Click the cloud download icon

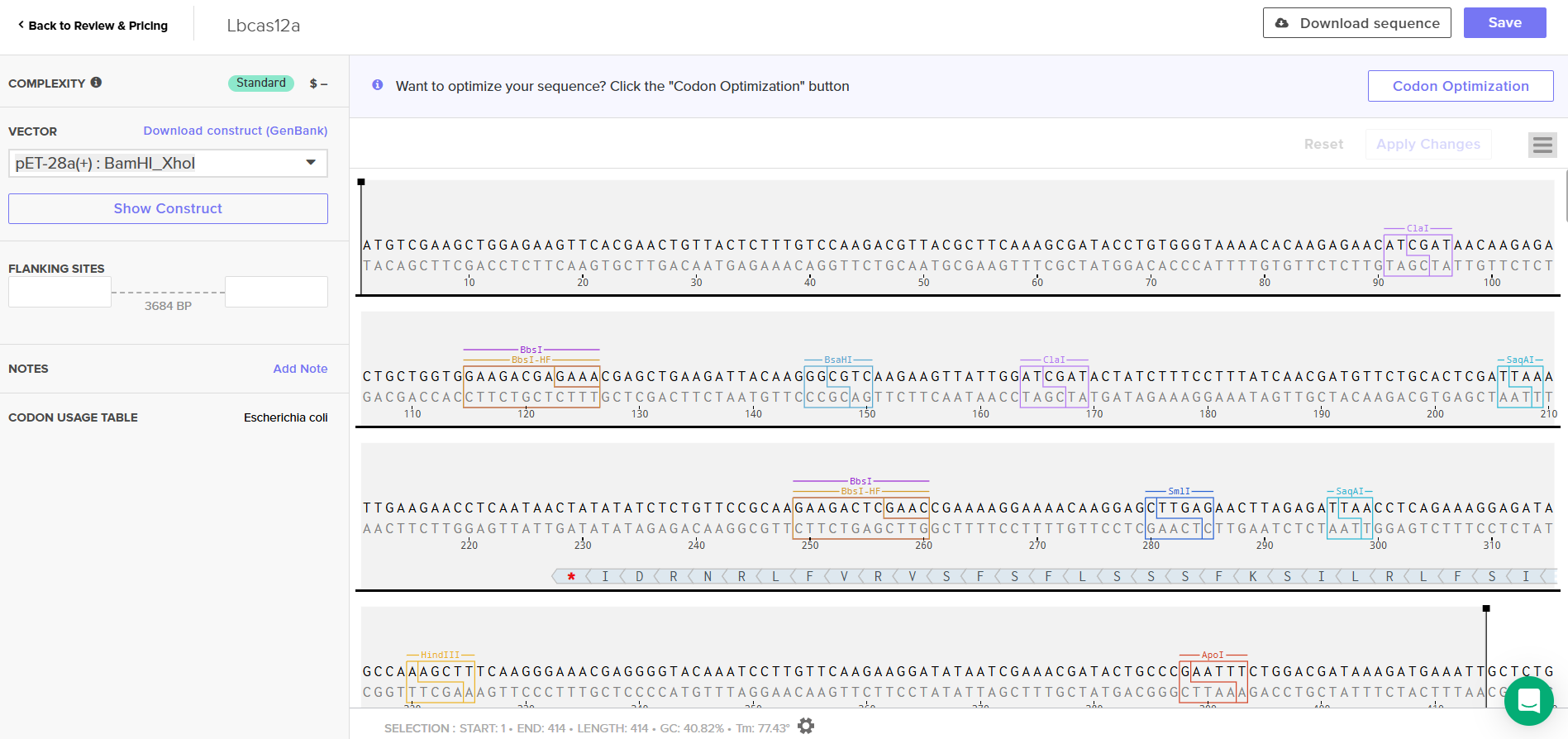pyautogui.click(x=1282, y=23)
